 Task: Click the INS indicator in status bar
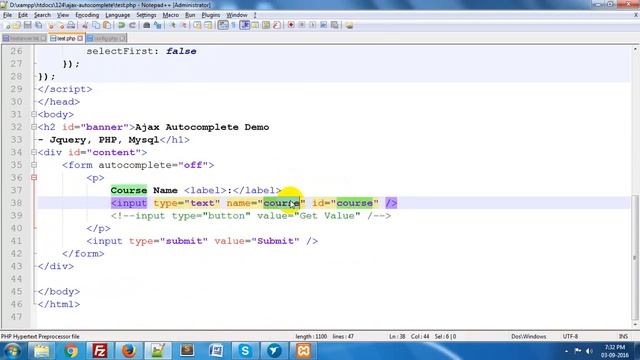coord(623,336)
